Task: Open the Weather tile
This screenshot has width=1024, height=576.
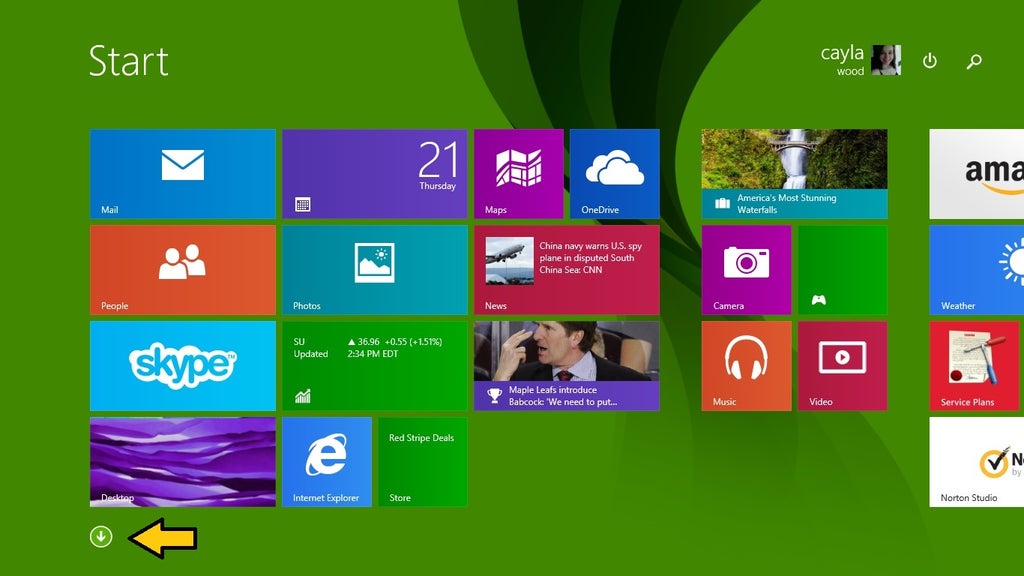Action: pyautogui.click(x=977, y=270)
